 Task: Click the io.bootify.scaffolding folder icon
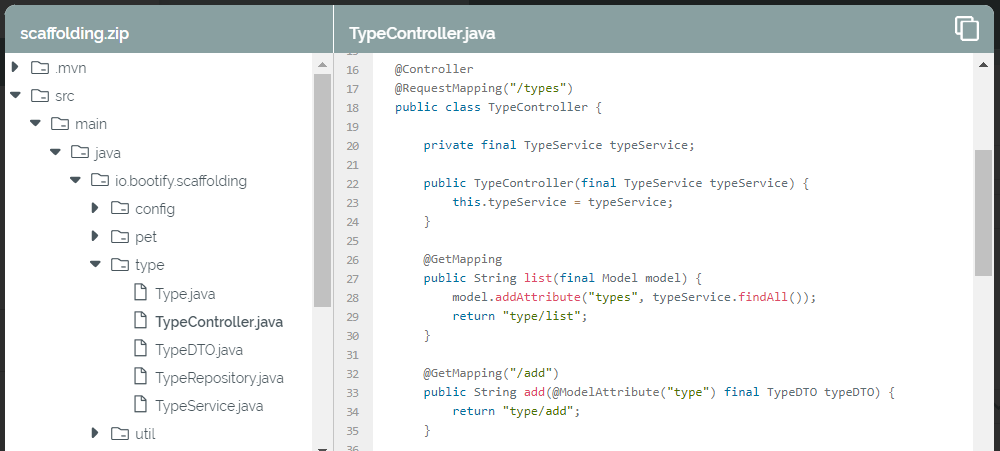tap(100, 181)
